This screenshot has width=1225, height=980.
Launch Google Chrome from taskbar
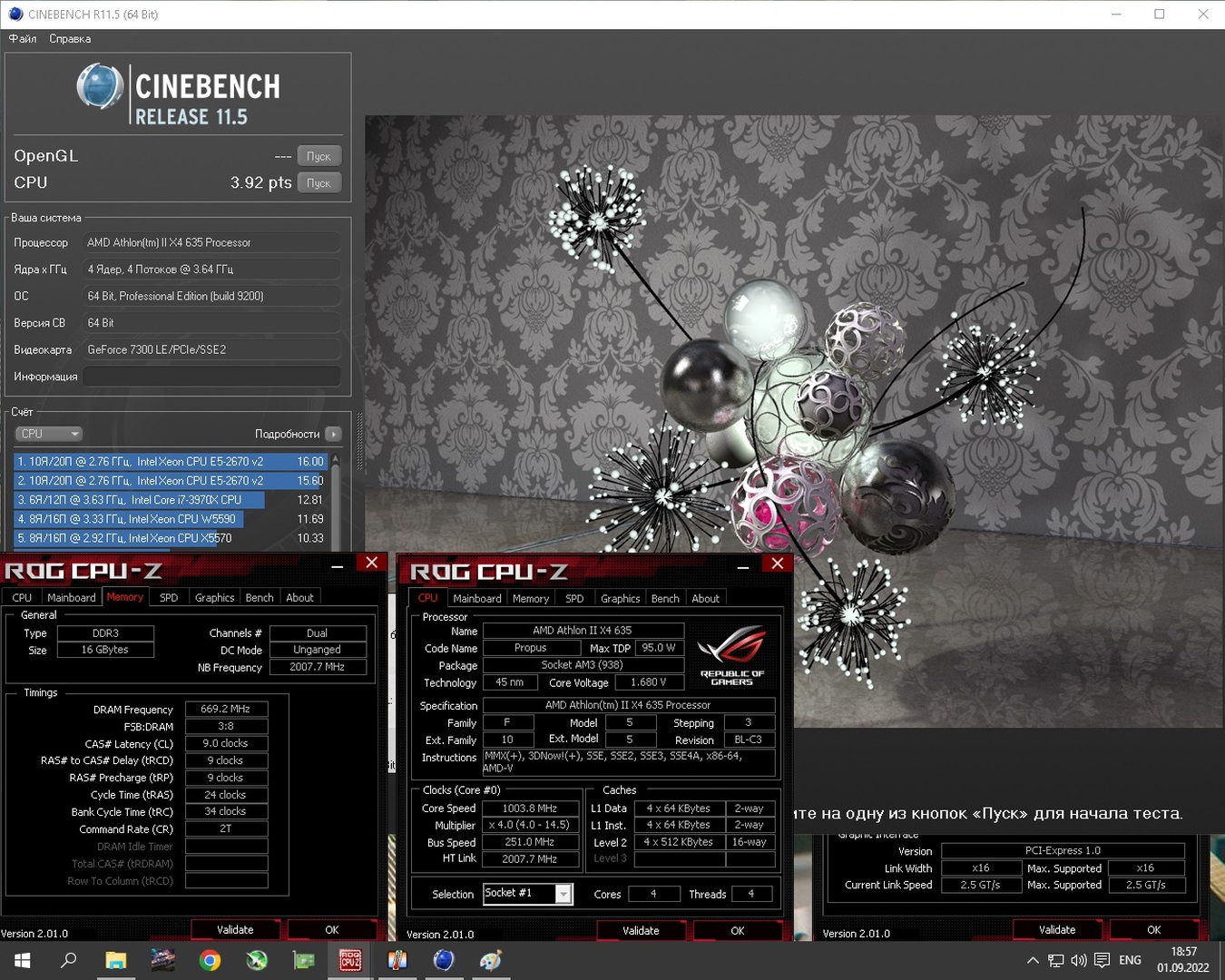tap(210, 960)
